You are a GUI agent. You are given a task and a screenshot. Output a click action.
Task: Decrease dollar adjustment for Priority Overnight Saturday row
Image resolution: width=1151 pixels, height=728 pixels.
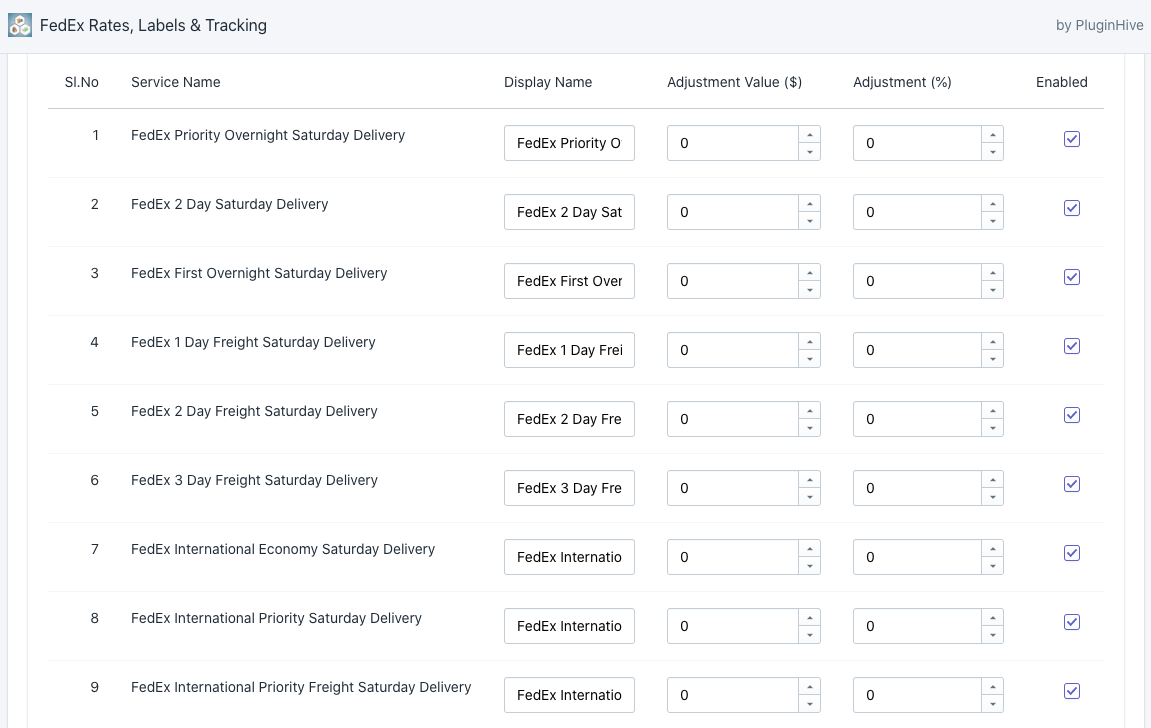pyautogui.click(x=810, y=152)
